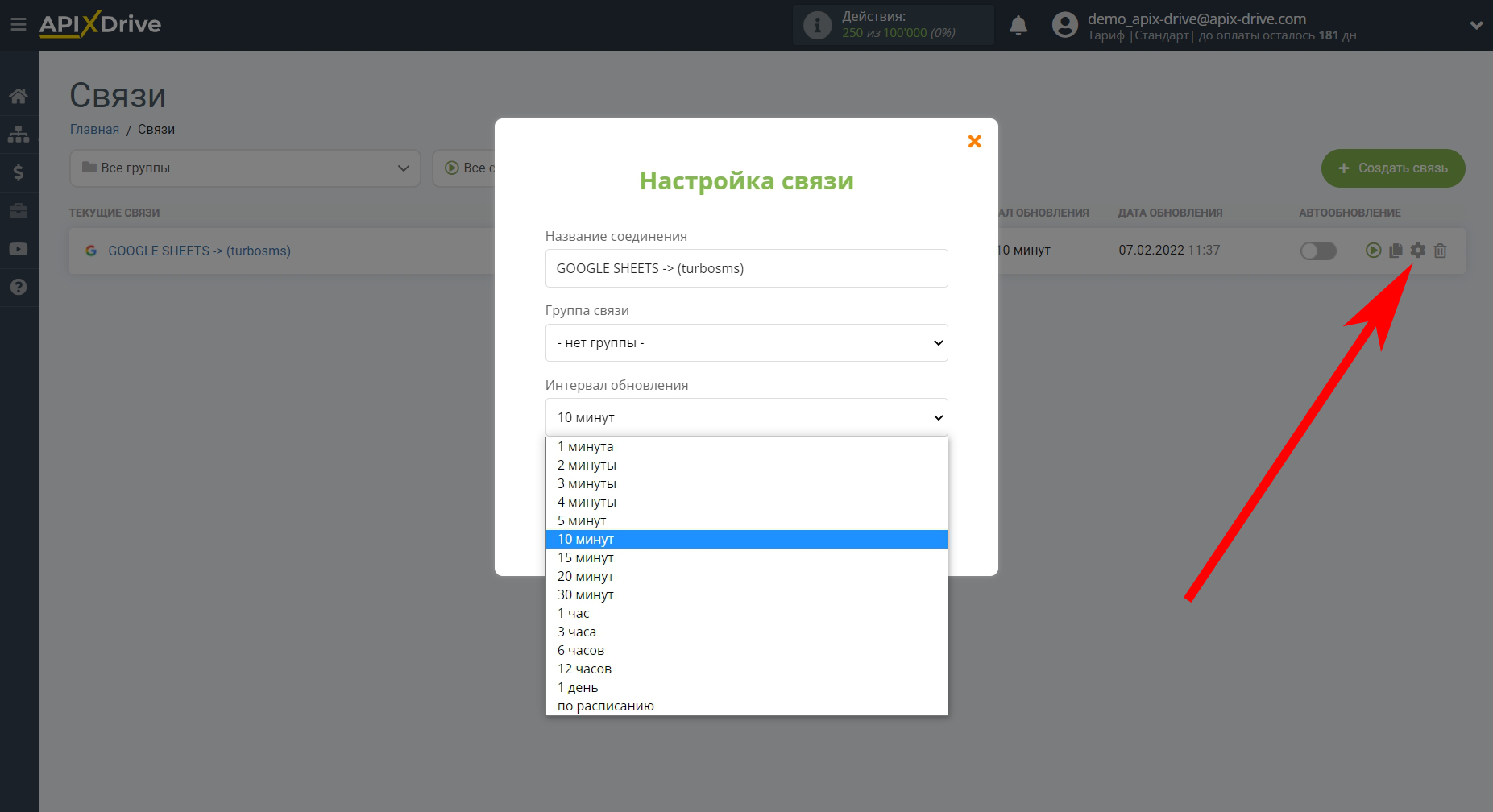Screen dimensions: 1493x812
Task: Go to 'Главная' breadcrumb link
Action: (94, 129)
